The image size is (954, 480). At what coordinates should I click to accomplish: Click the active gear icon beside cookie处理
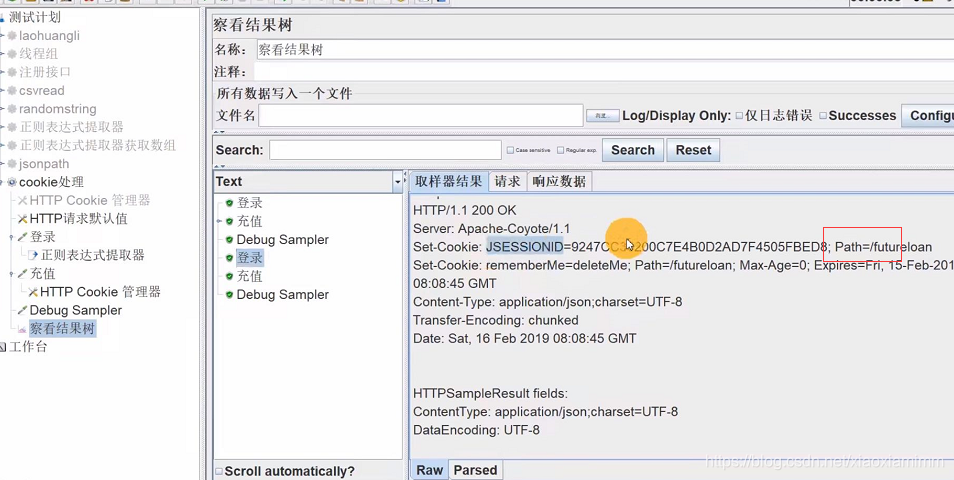(x=12, y=182)
